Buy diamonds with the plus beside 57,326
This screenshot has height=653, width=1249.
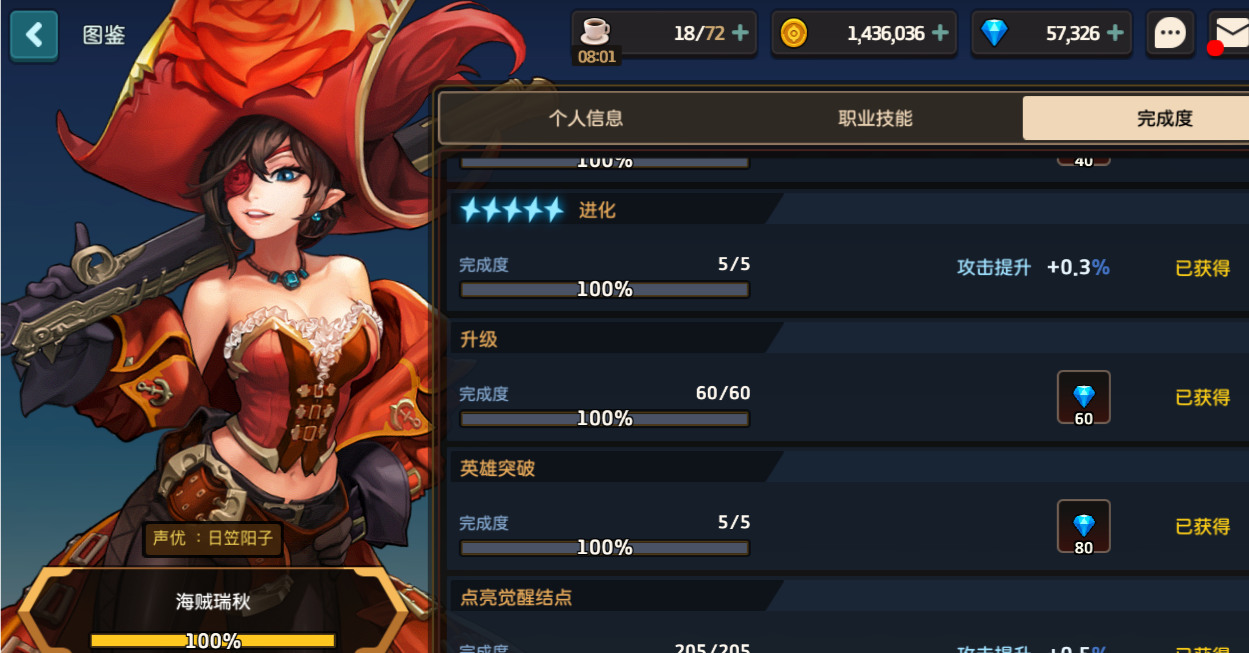(x=1115, y=33)
